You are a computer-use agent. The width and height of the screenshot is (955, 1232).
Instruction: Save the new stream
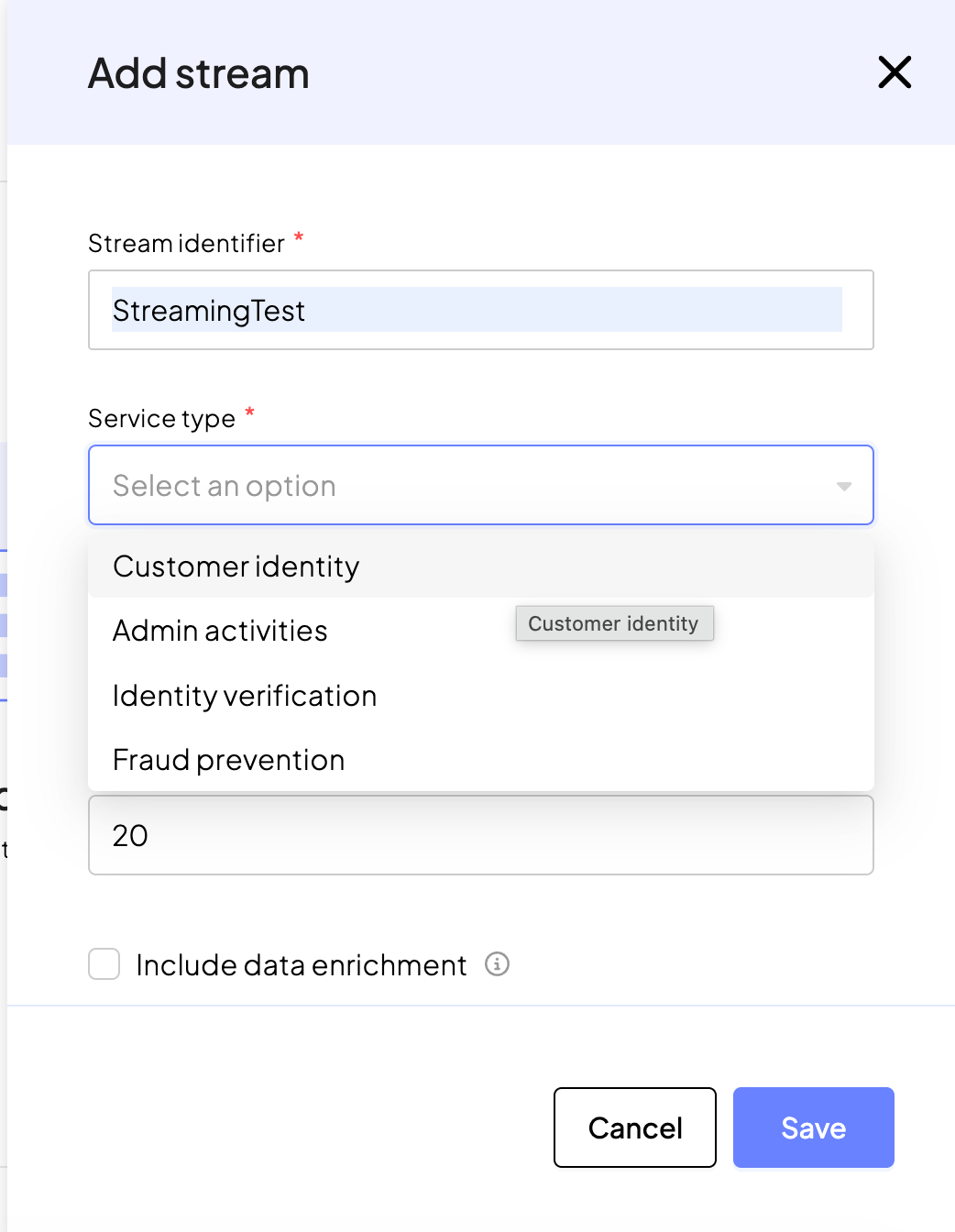813,1127
